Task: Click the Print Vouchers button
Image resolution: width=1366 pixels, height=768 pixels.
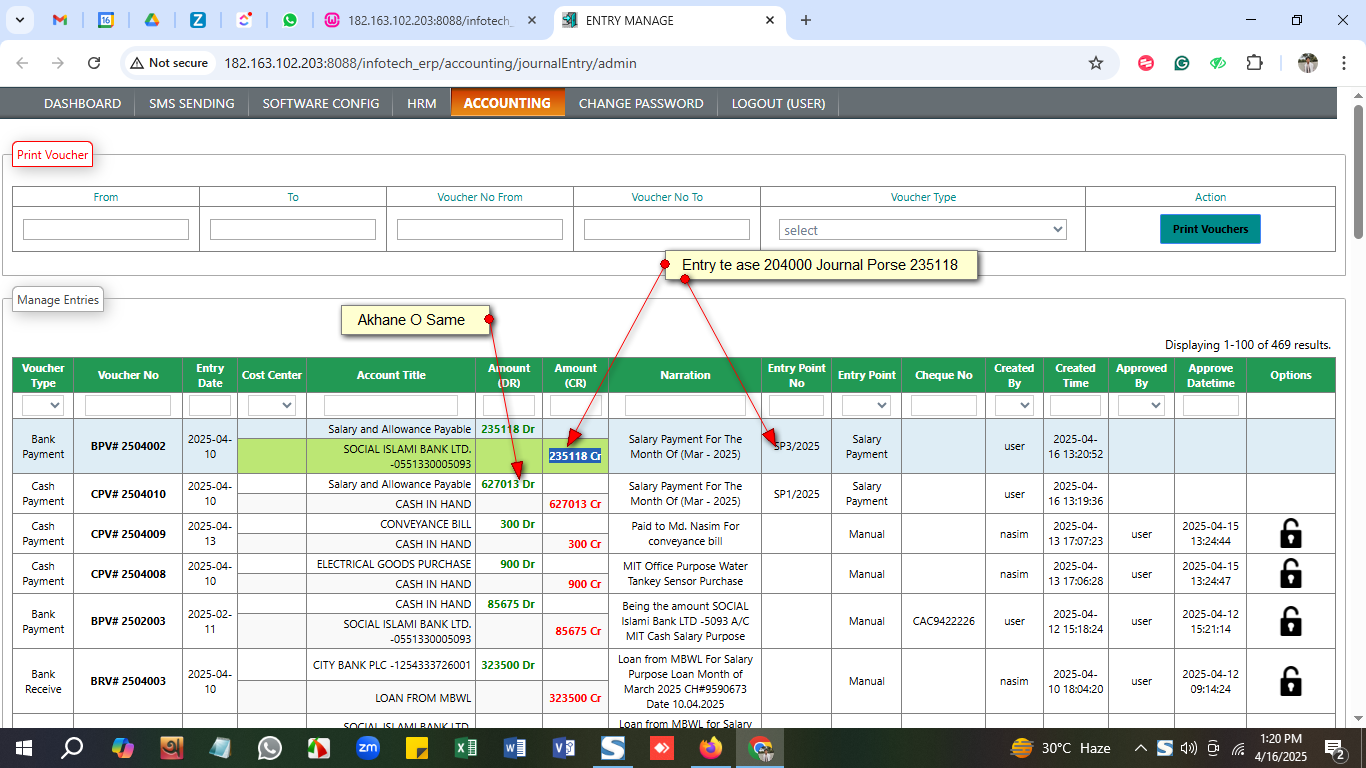Action: coord(1210,229)
